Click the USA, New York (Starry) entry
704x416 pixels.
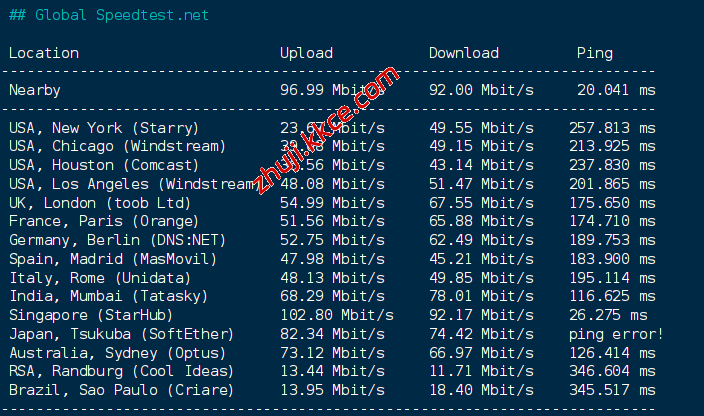(104, 128)
